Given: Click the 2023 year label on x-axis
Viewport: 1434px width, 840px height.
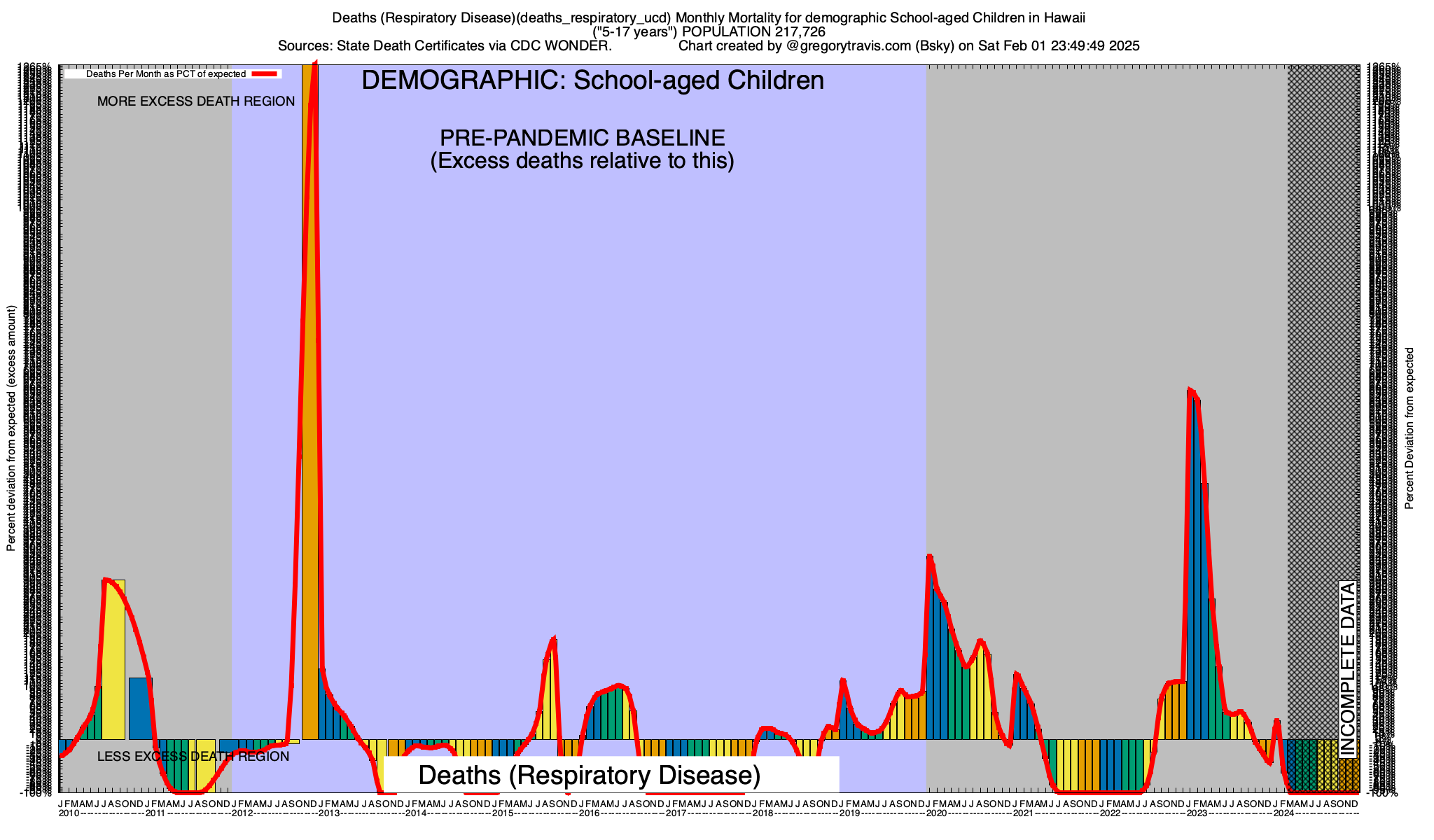Looking at the screenshot, I should coord(1197,813).
